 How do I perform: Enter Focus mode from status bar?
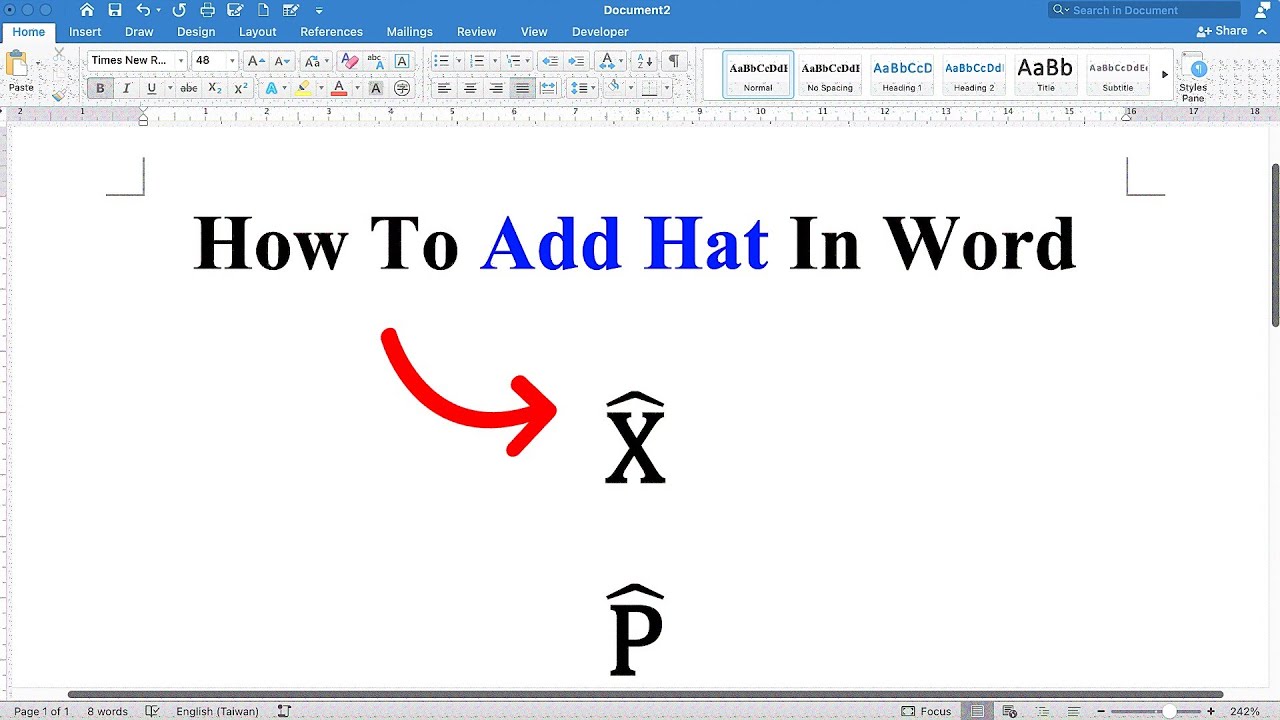[926, 711]
